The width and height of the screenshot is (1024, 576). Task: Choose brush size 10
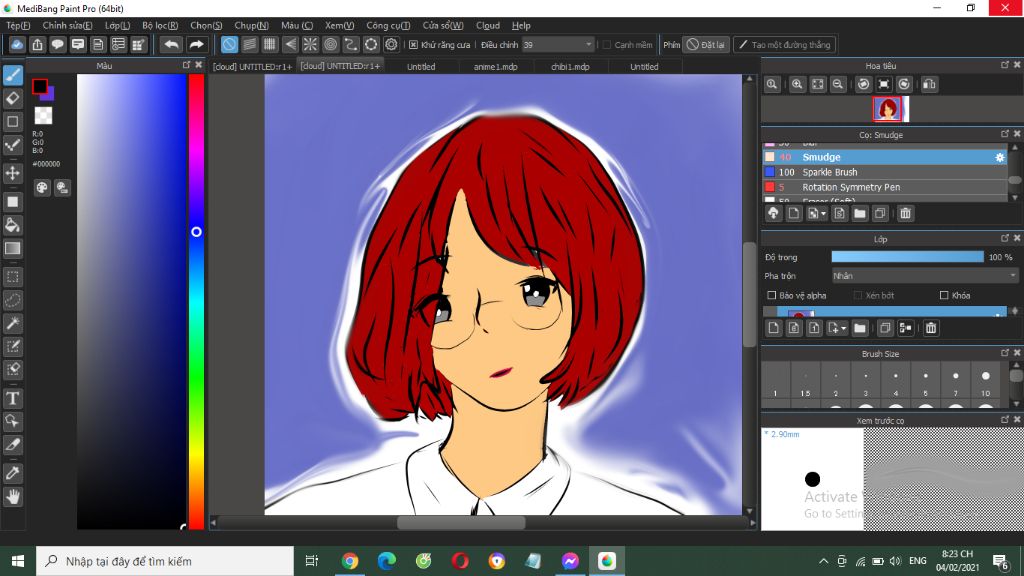tap(985, 381)
